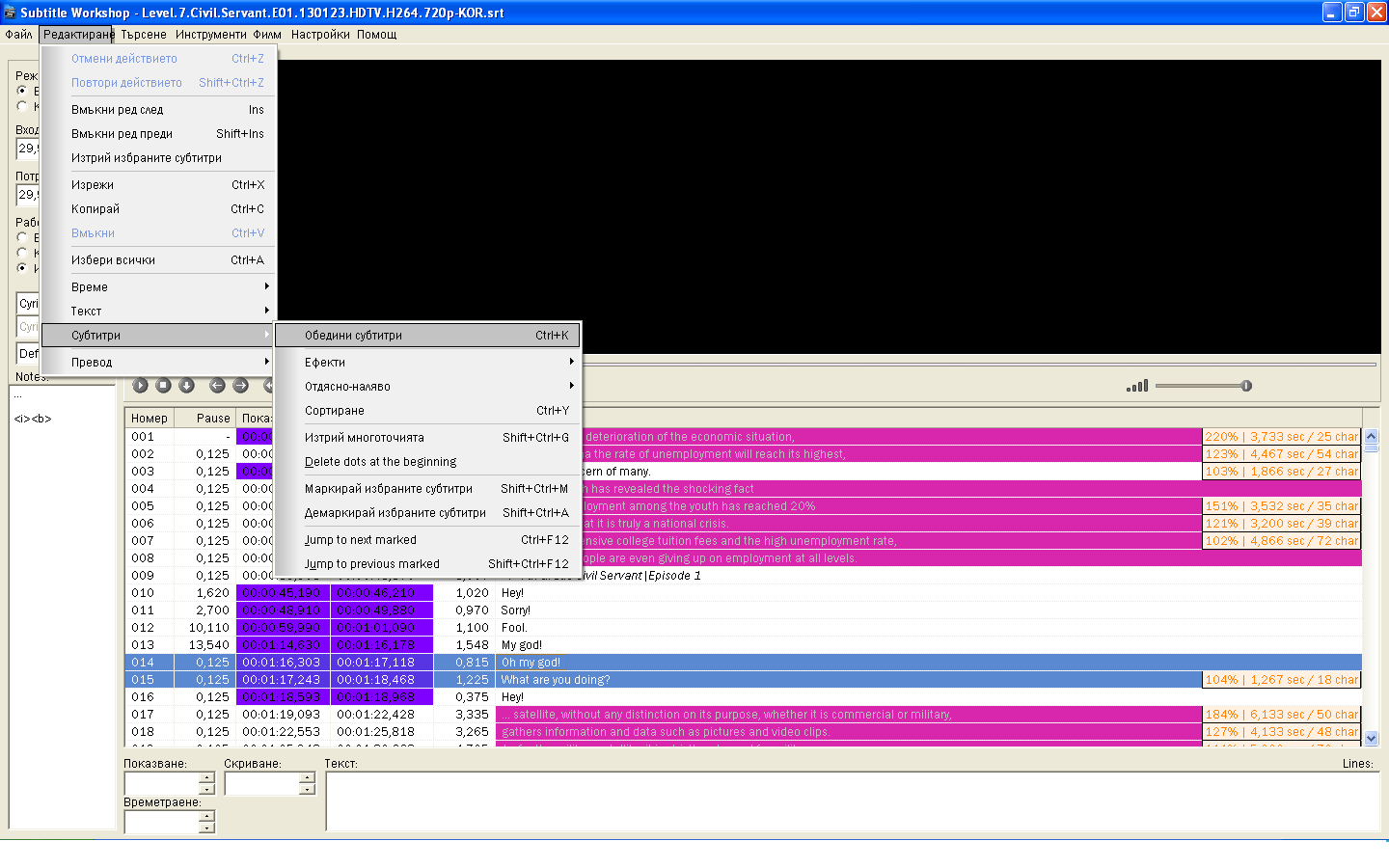Screen dimensions: 1389x868
Task: Open the Помощ menu
Action: [x=376, y=34]
